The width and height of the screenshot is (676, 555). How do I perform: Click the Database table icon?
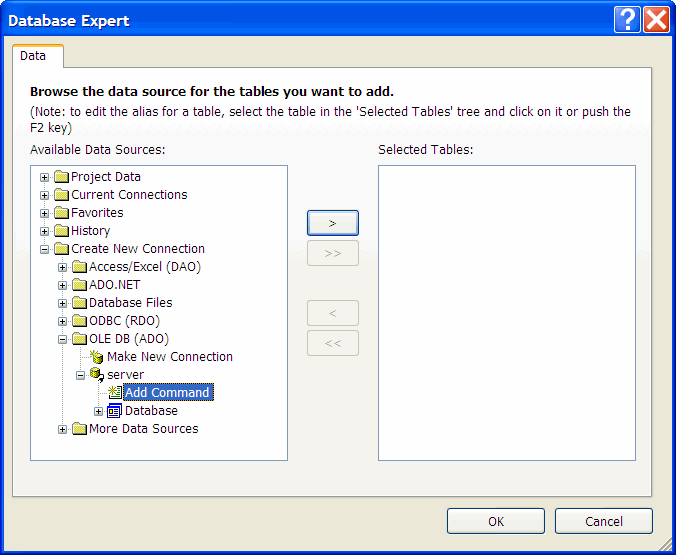point(115,411)
